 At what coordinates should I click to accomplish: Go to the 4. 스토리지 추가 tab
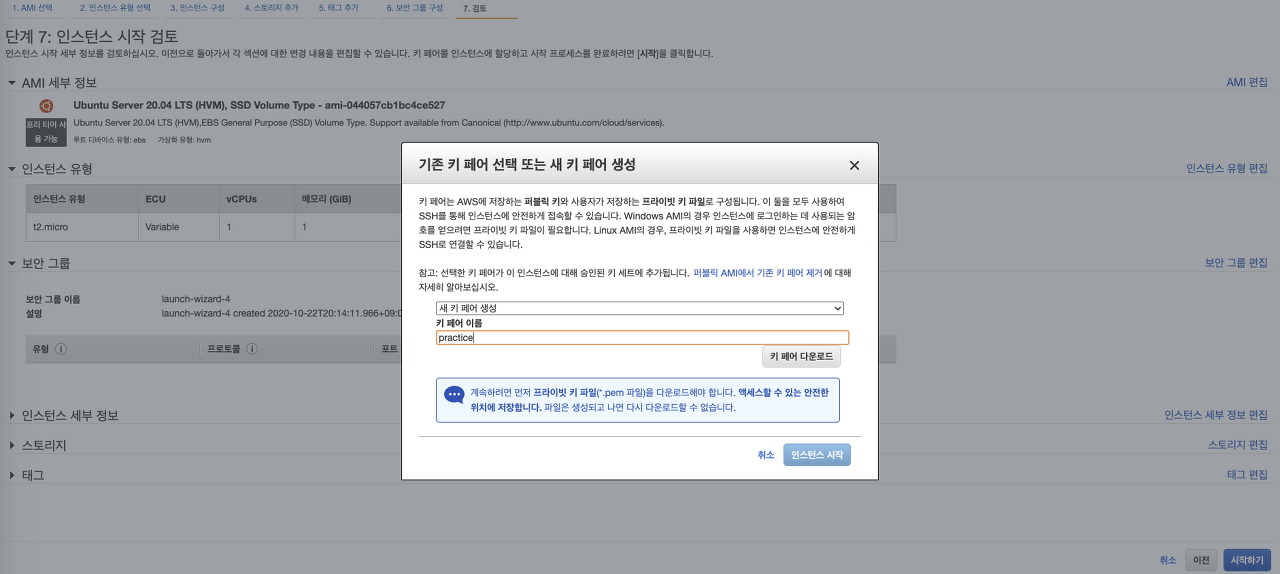pos(272,8)
